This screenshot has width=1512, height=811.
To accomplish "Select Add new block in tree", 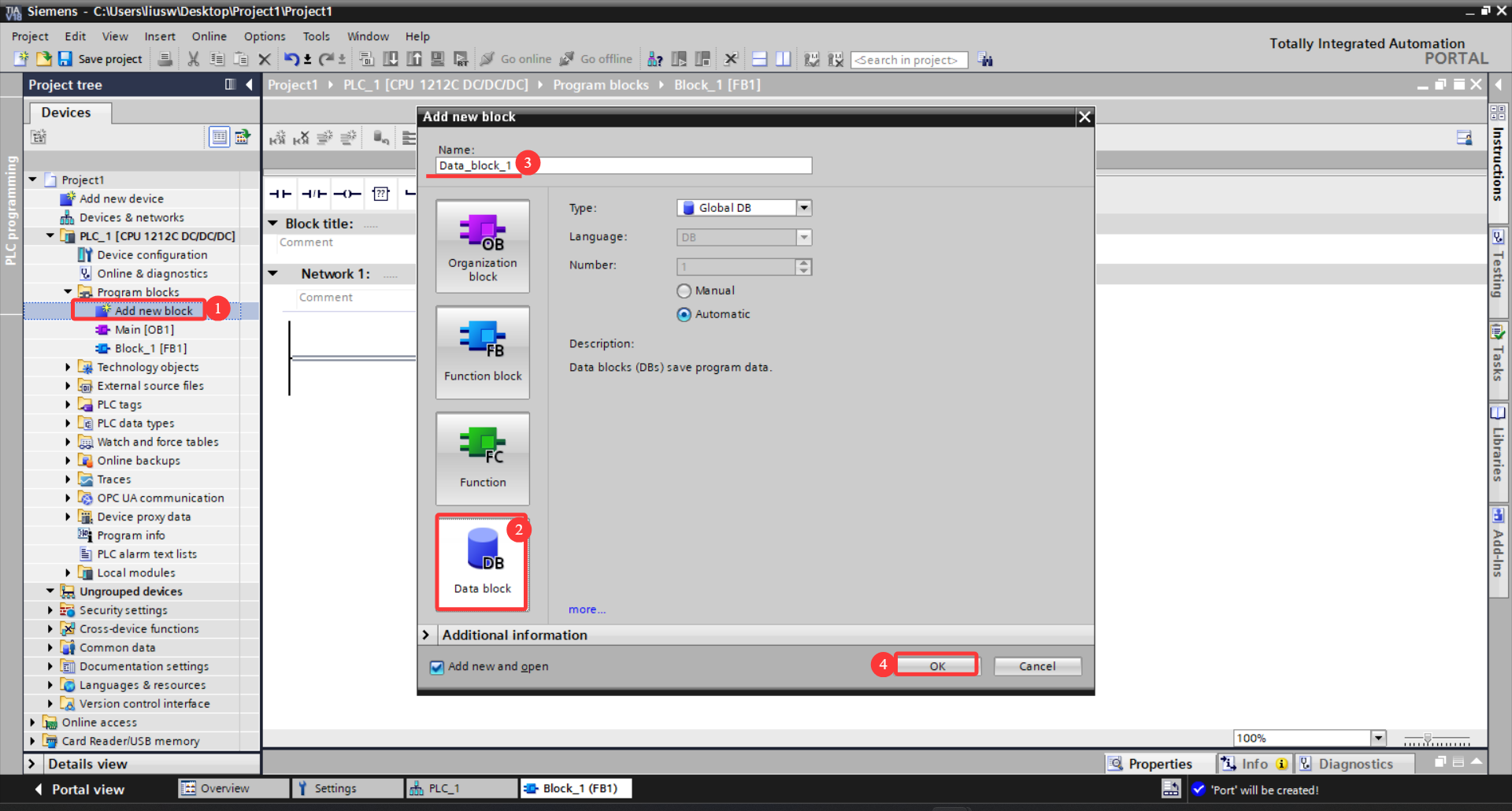I will (x=154, y=310).
